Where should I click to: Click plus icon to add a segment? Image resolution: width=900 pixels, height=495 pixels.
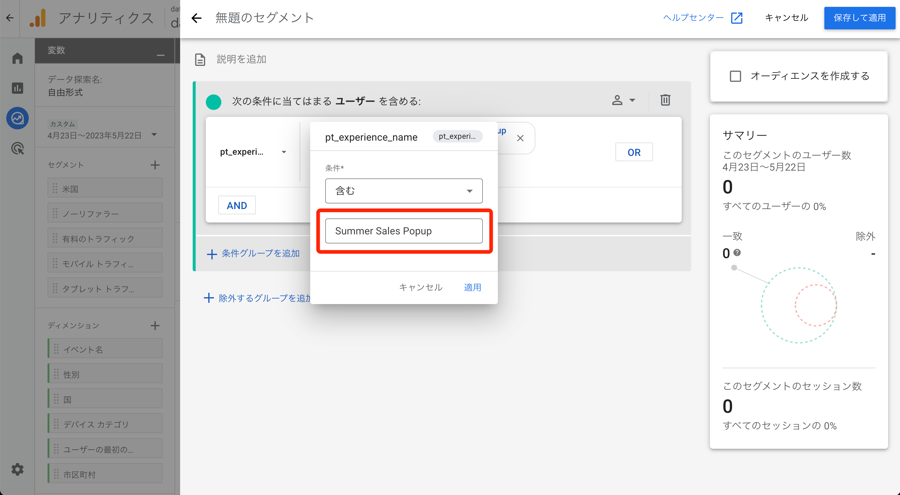pyautogui.click(x=155, y=165)
